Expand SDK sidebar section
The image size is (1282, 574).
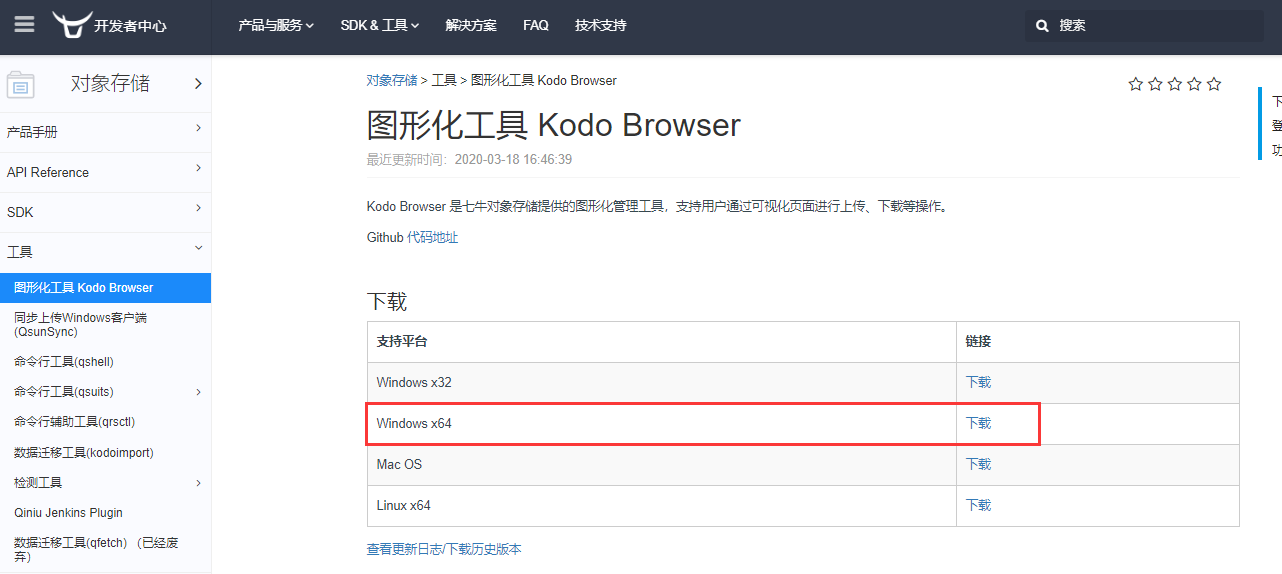[198, 208]
